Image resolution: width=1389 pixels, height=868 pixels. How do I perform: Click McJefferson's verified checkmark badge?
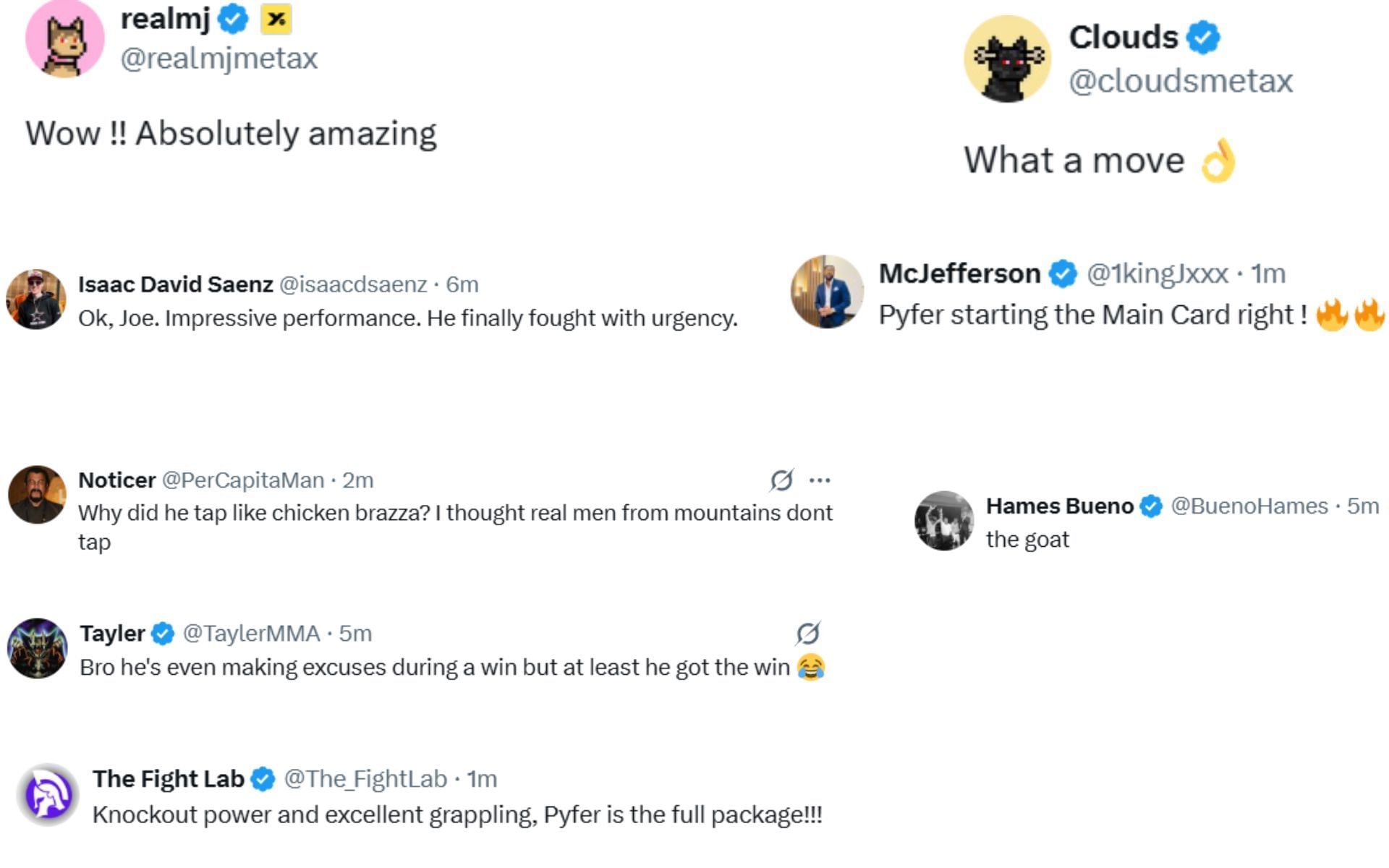[x=1063, y=274]
